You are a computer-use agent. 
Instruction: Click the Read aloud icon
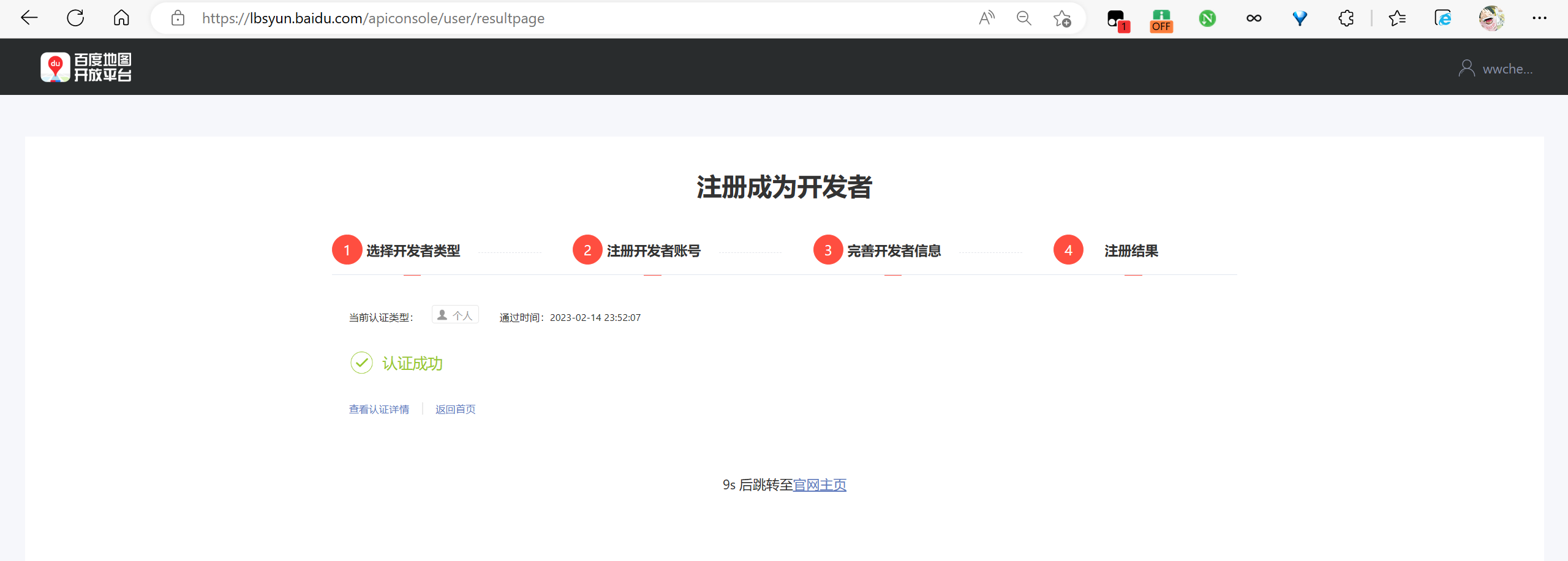coord(986,18)
